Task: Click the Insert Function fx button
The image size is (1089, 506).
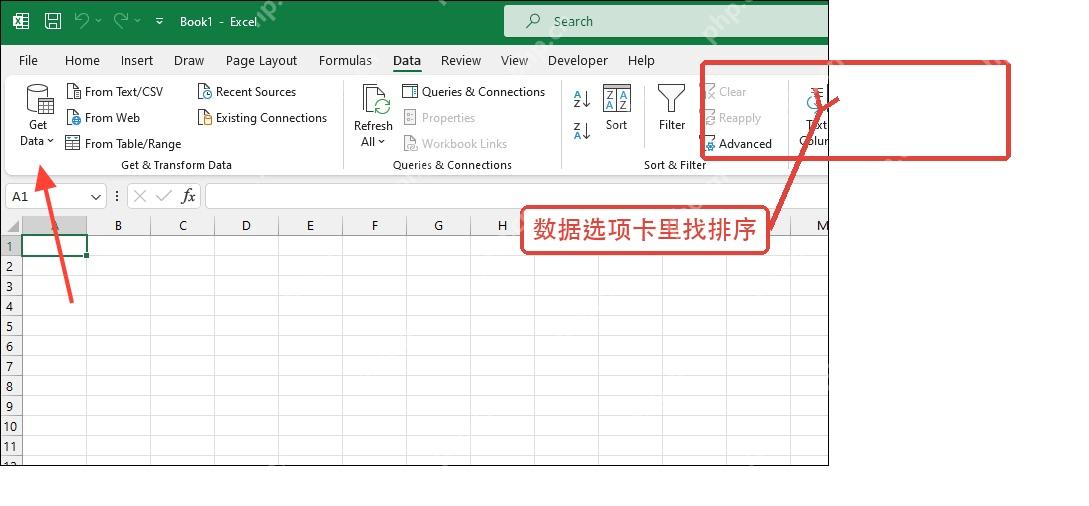Action: coord(188,196)
